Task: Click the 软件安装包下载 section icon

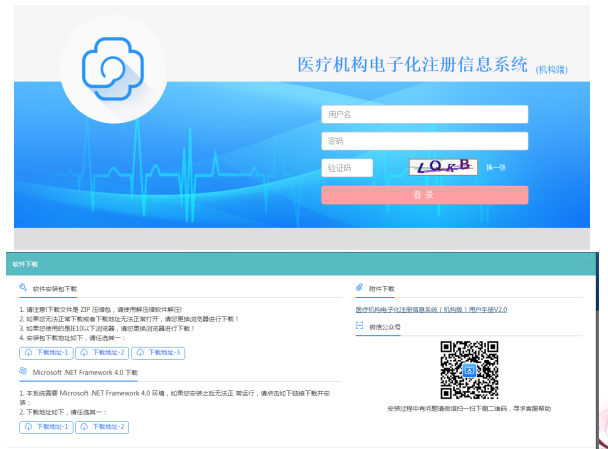Action: (x=23, y=289)
